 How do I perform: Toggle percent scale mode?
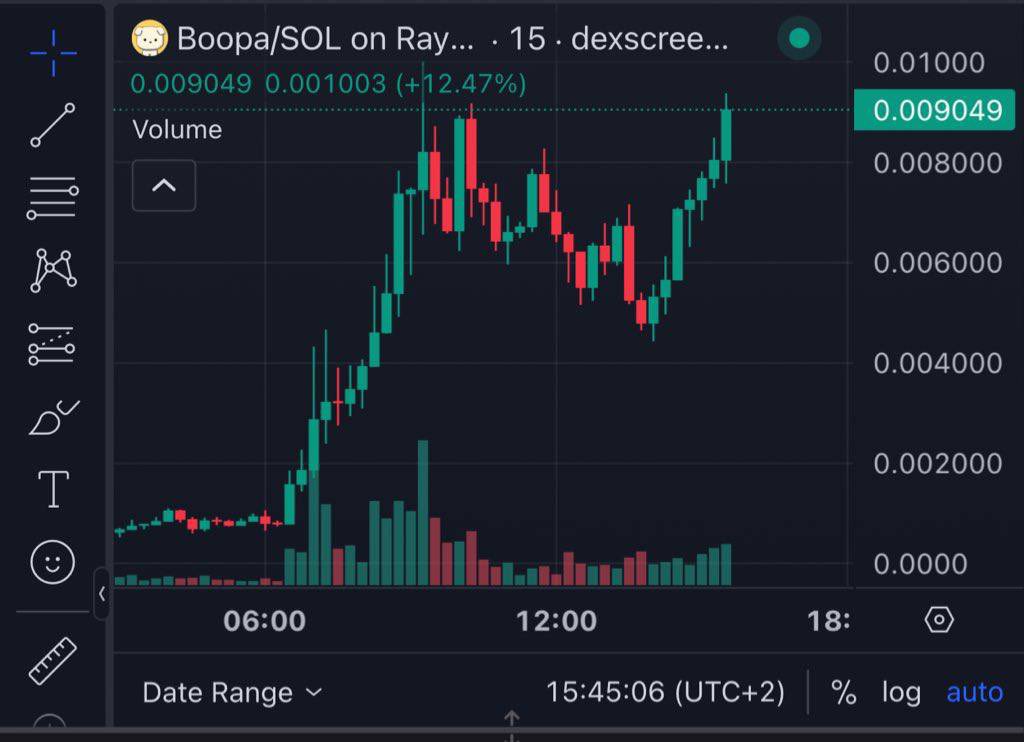click(844, 692)
